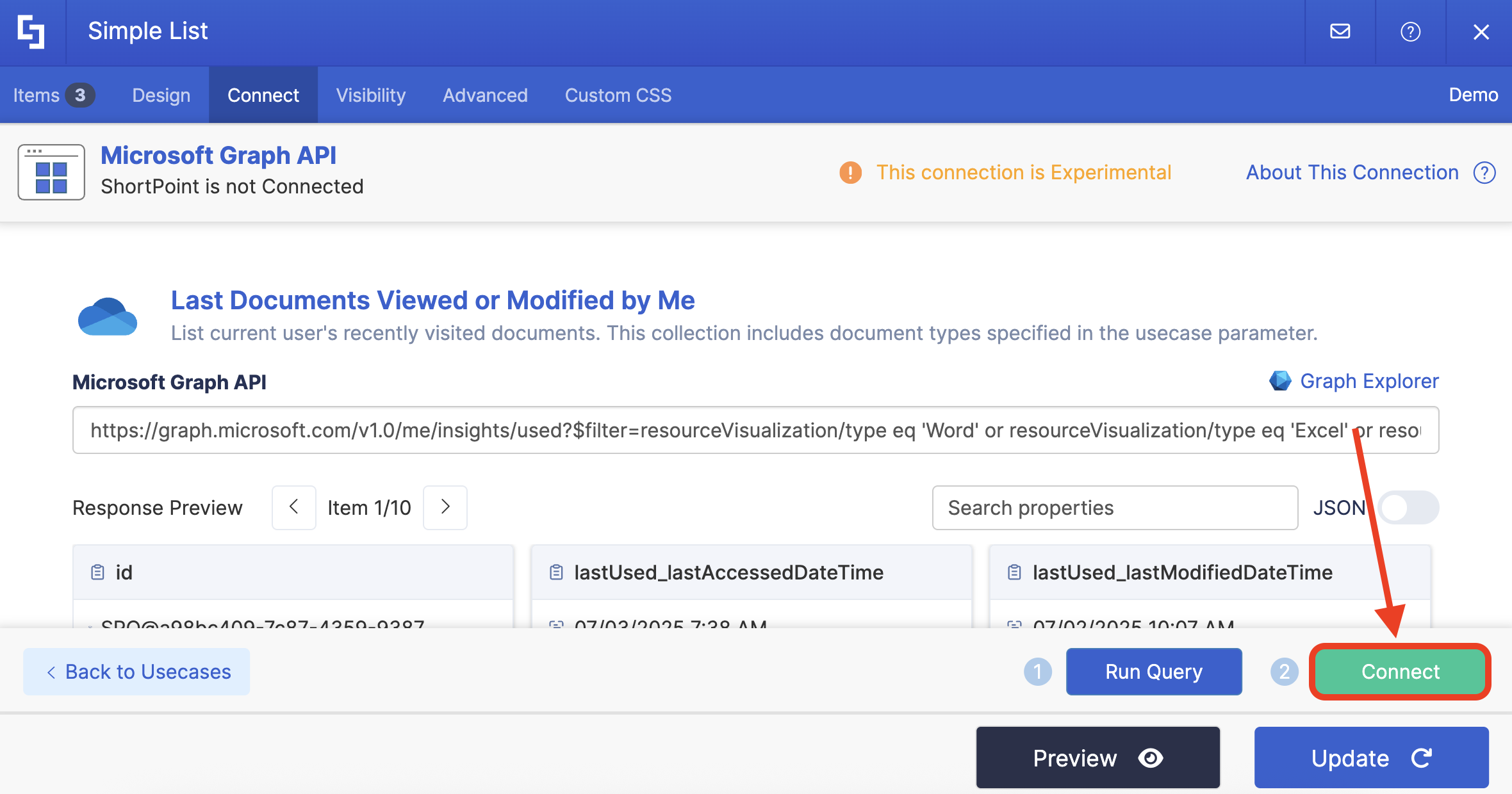Viewport: 1512px width, 794px height.
Task: Click the OneDrive cloud icon
Action: (107, 316)
